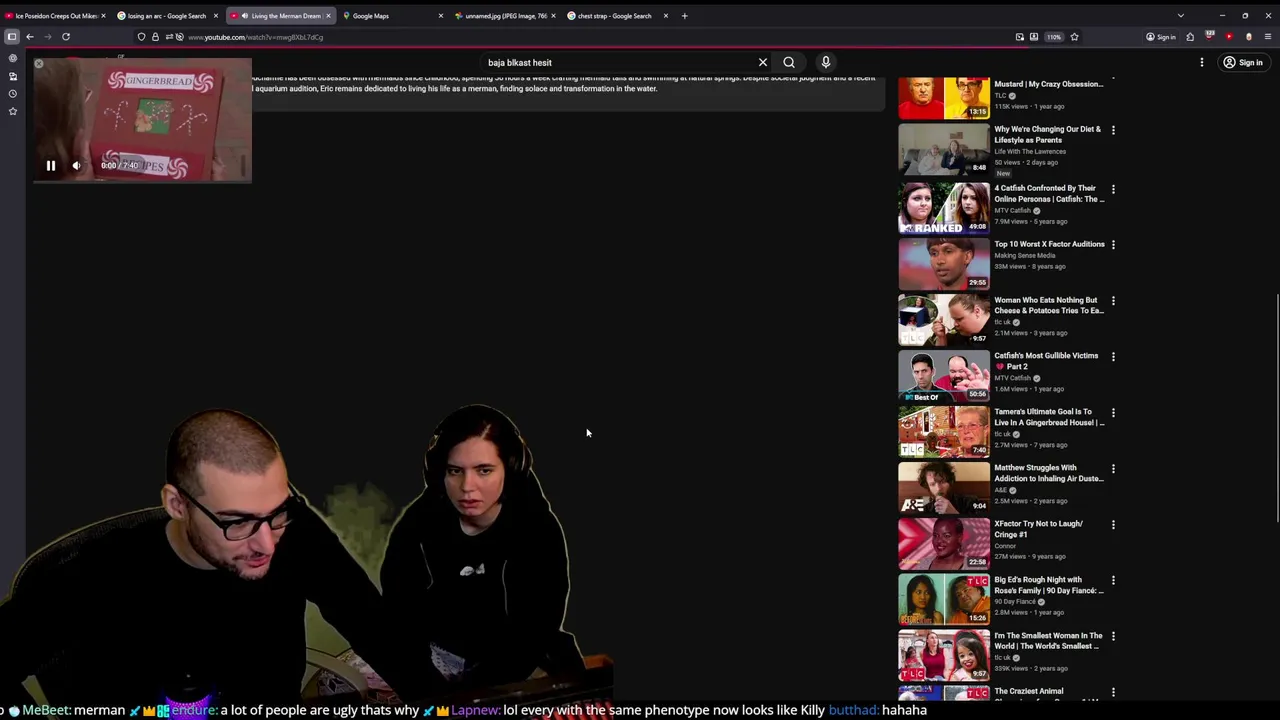Reload the current page
1280x720 pixels.
(66, 37)
